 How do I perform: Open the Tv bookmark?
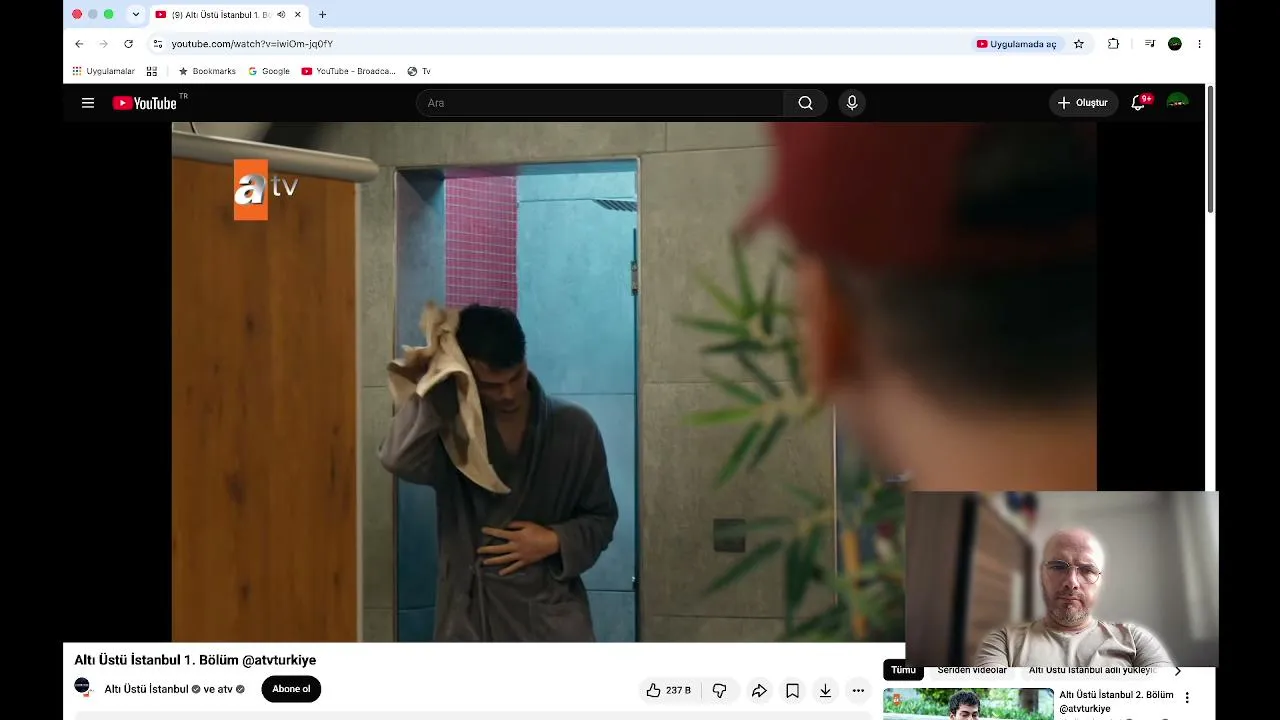click(419, 72)
